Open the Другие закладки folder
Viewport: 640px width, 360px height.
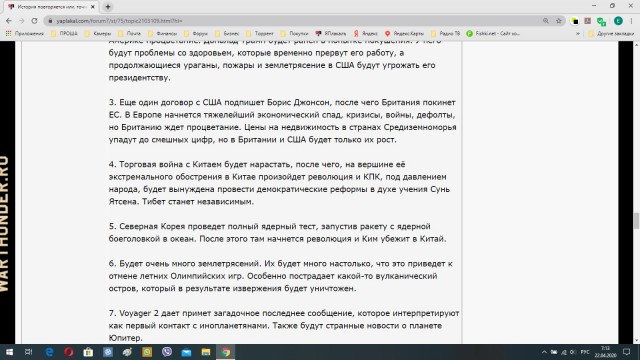611,33
